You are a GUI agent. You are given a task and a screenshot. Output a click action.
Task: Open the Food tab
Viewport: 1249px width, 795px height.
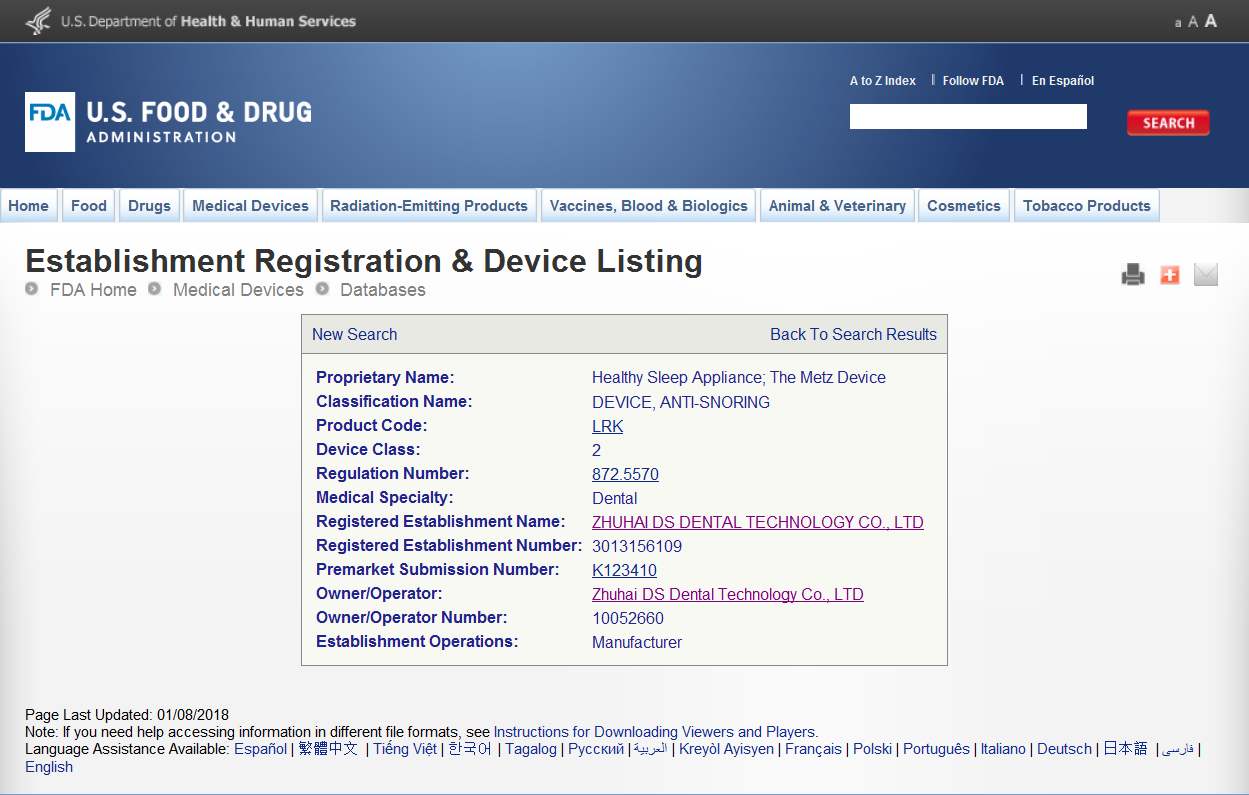point(89,206)
